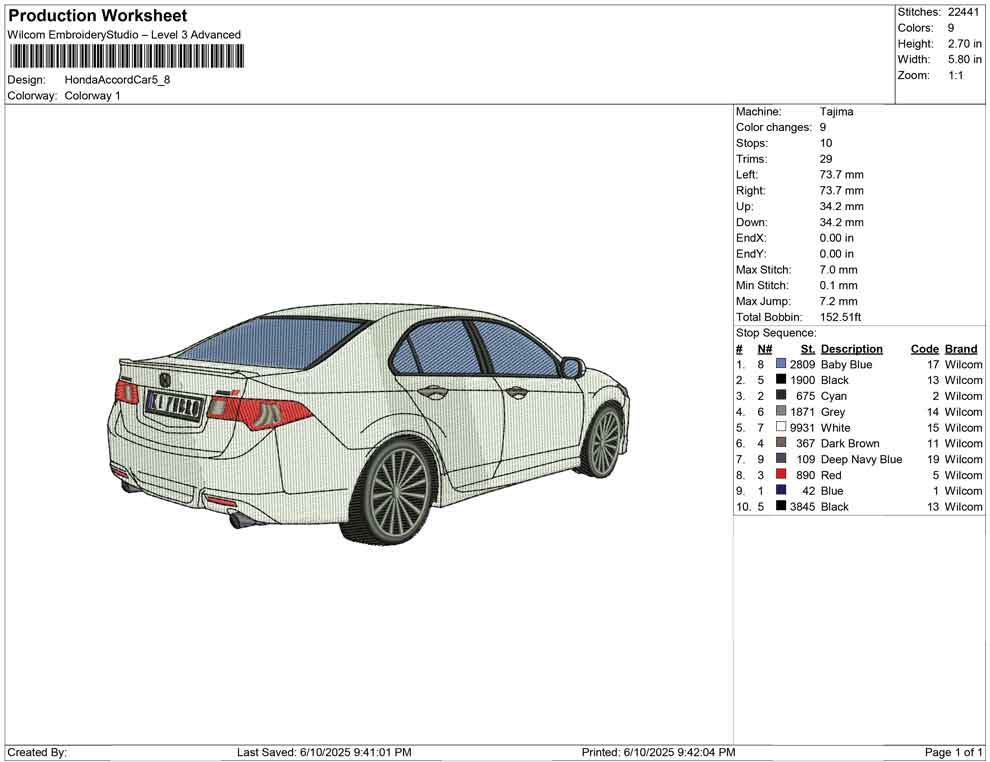Click the Cyan thread swatch in stop sequence

point(781,396)
